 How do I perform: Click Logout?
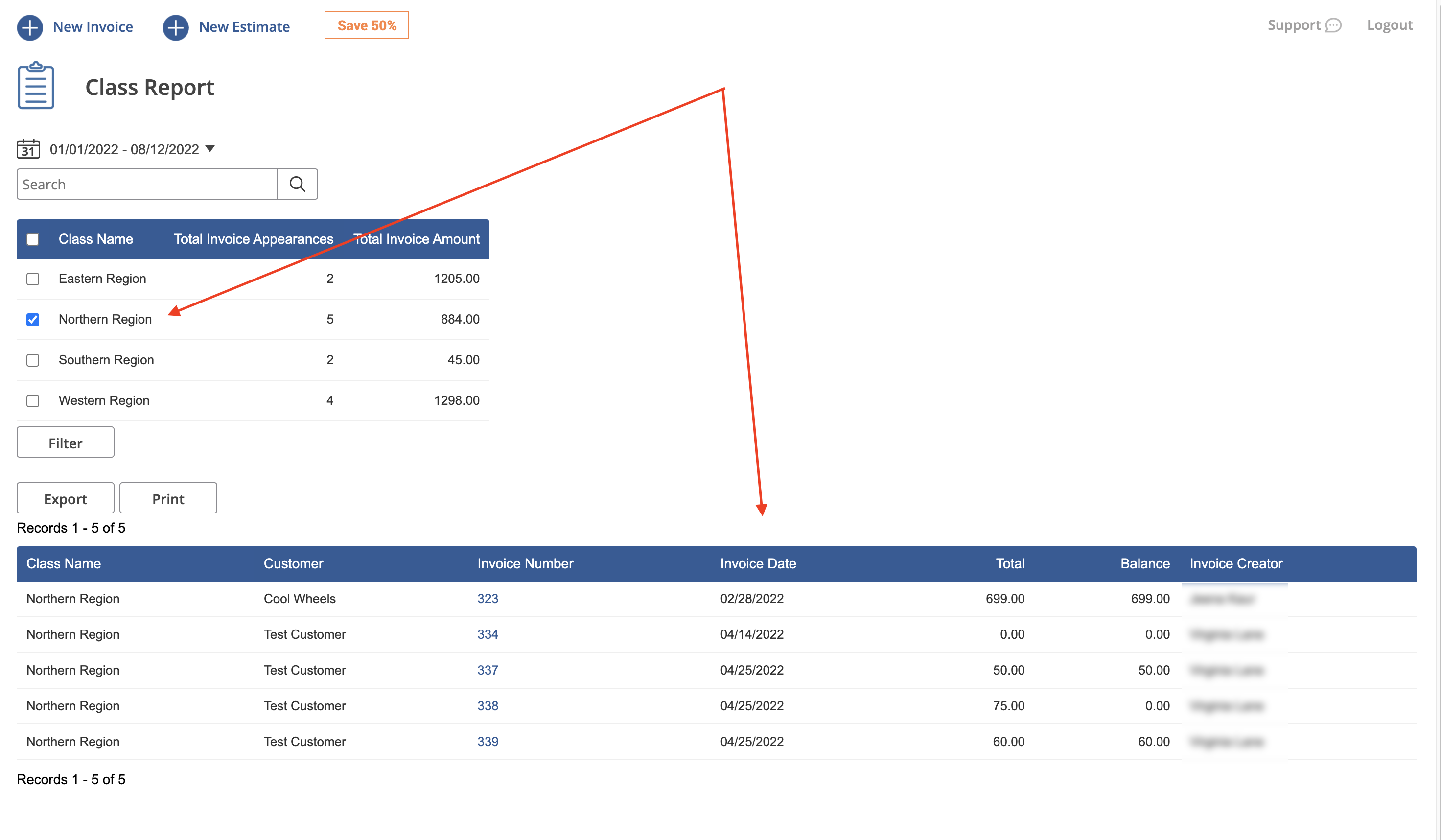[1390, 25]
